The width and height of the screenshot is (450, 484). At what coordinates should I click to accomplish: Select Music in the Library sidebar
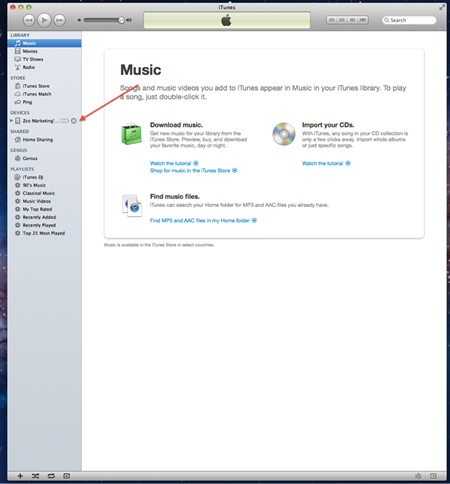tap(44, 43)
